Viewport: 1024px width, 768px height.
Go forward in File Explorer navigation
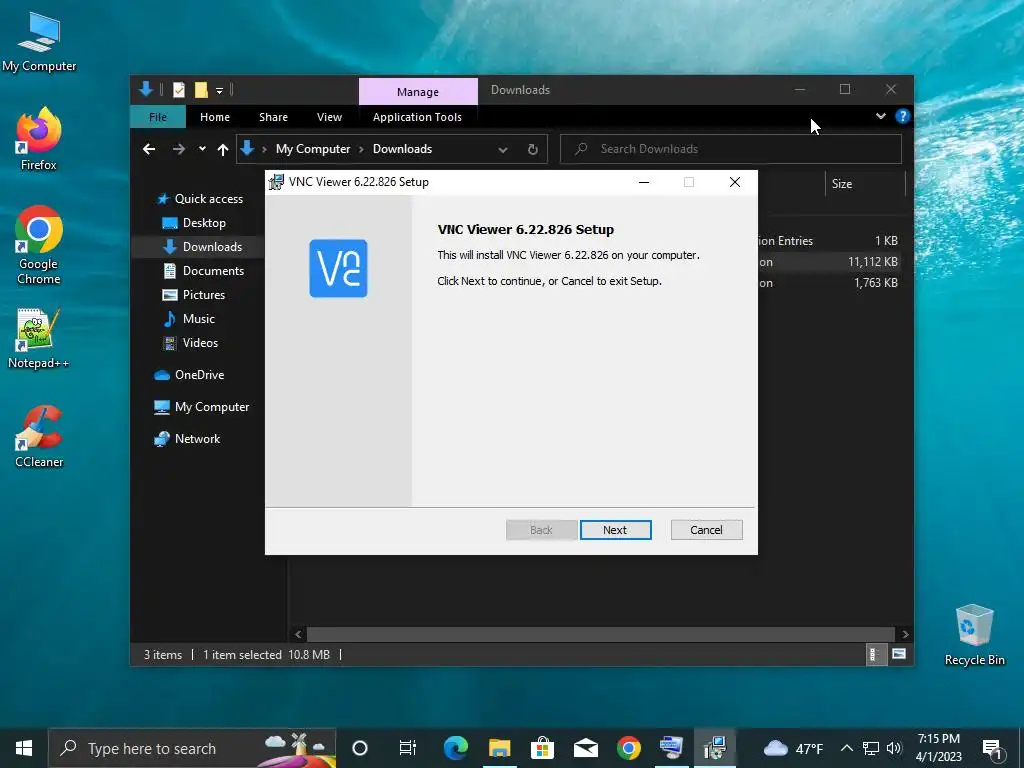(x=178, y=150)
